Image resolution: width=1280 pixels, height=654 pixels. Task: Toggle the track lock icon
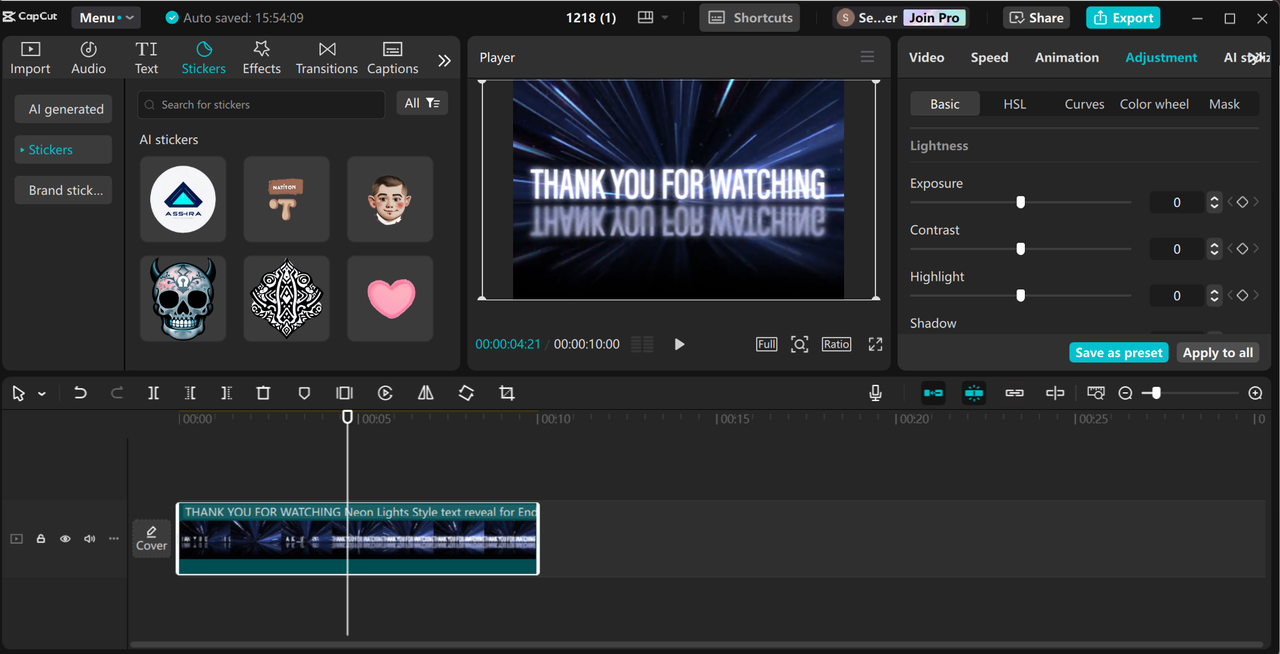41,539
